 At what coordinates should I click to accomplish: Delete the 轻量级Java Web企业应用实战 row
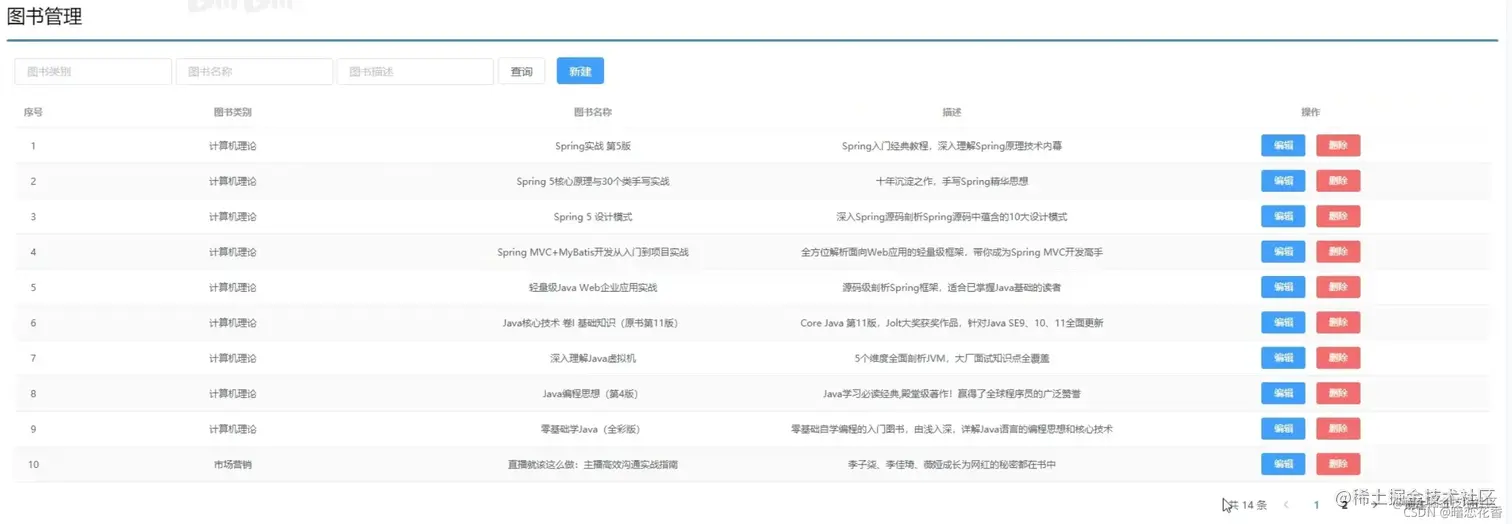click(1338, 287)
